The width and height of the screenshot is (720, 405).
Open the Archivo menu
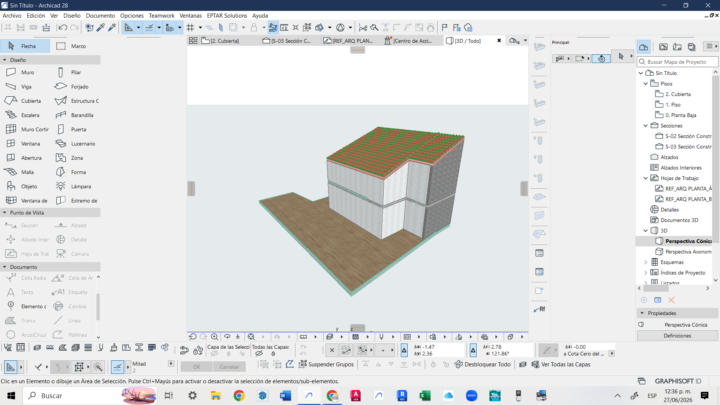12,16
